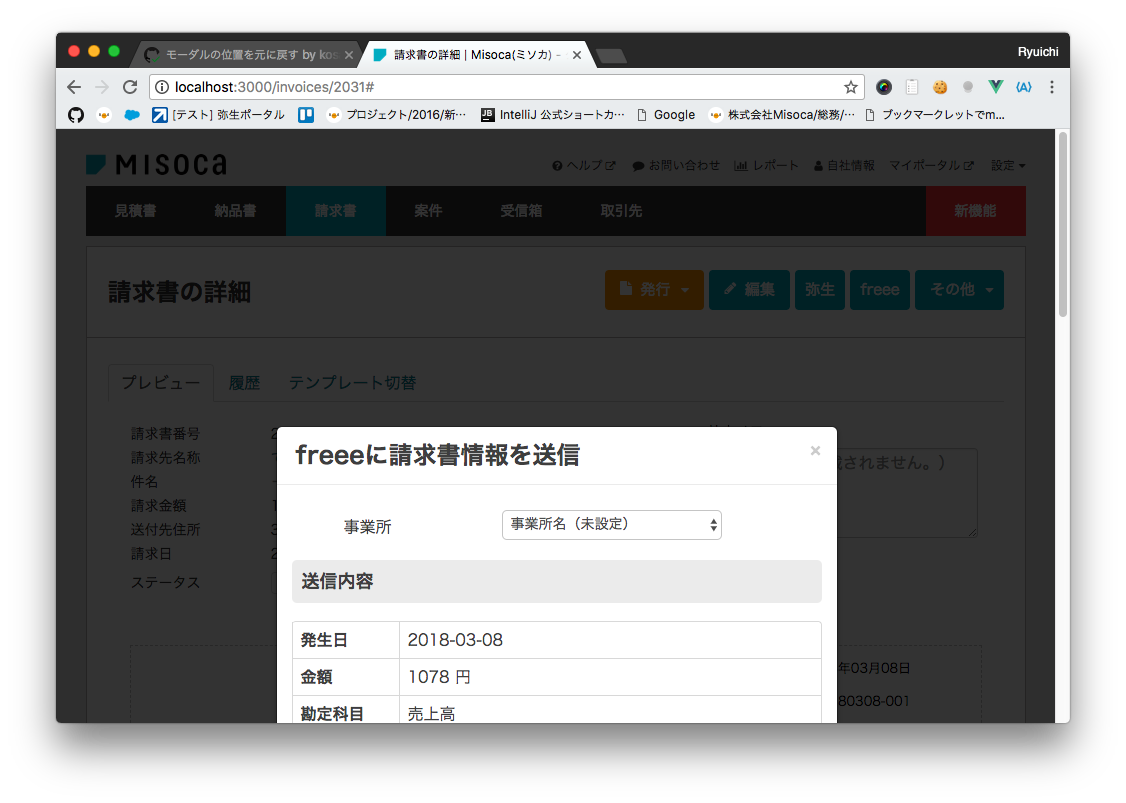1126x803 pixels.
Task: Open the site information icon in address bar
Action: 162,87
